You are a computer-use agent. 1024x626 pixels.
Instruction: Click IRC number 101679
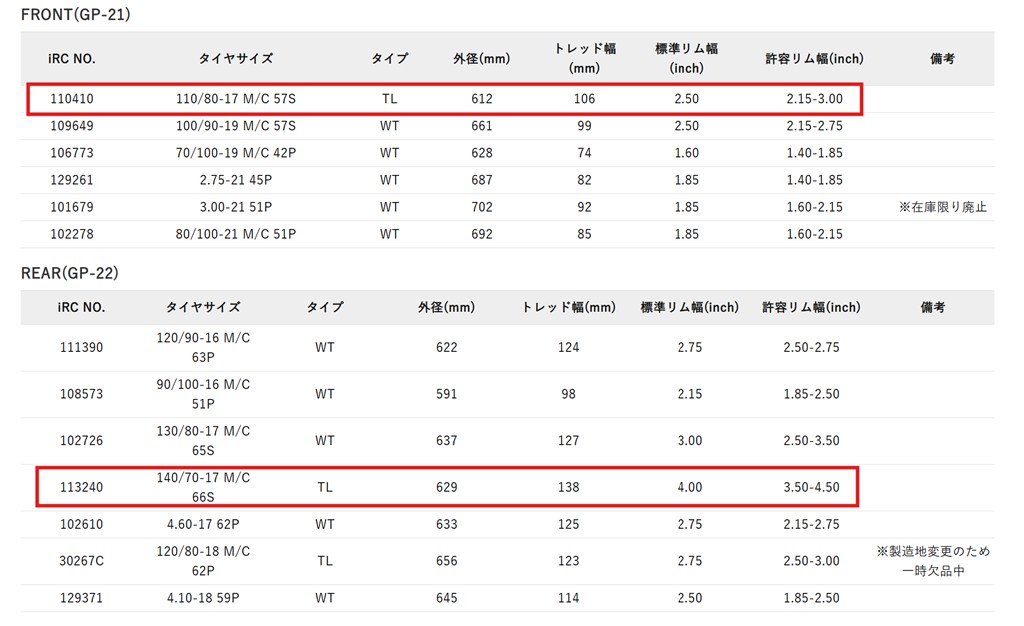point(72,207)
